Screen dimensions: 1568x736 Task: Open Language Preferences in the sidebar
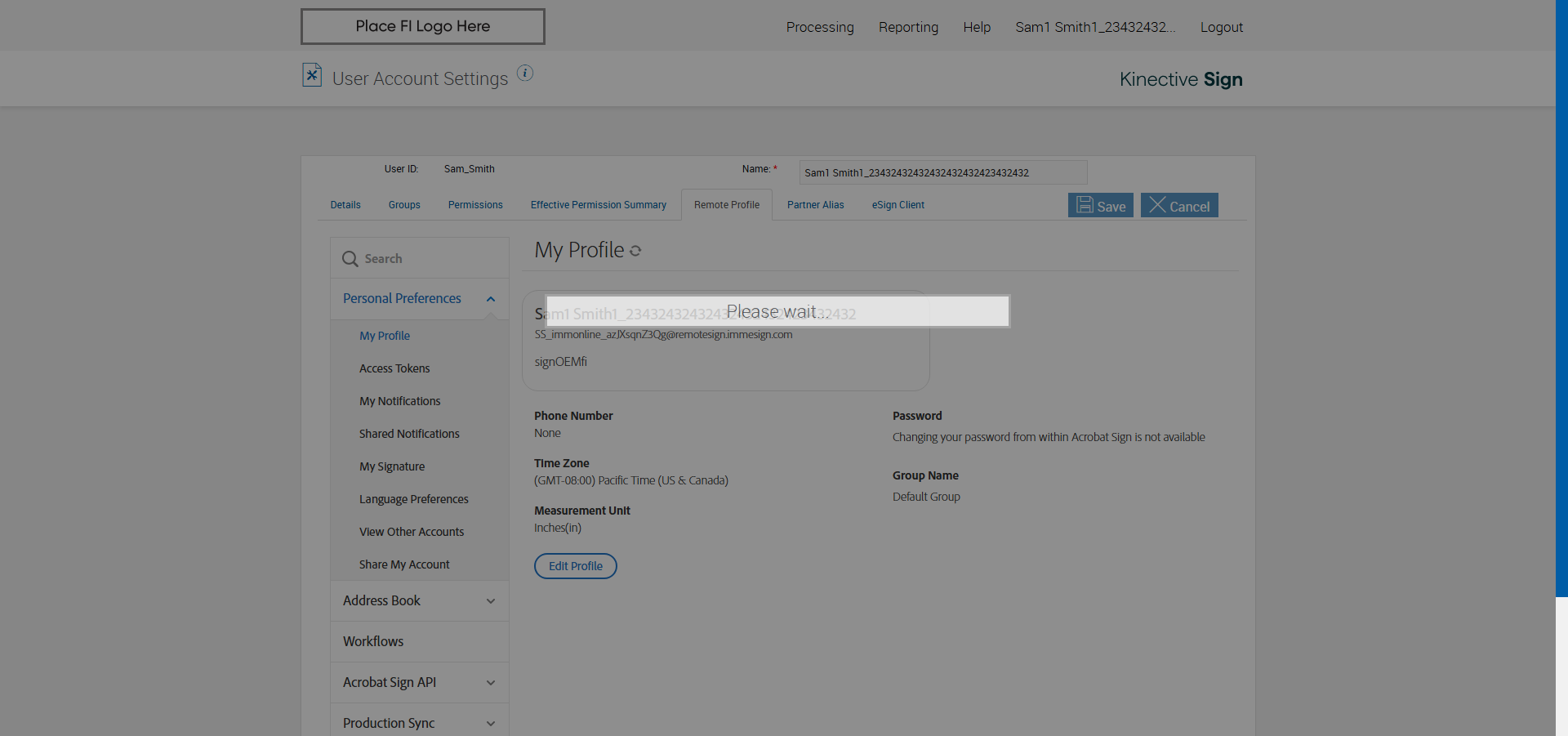414,499
